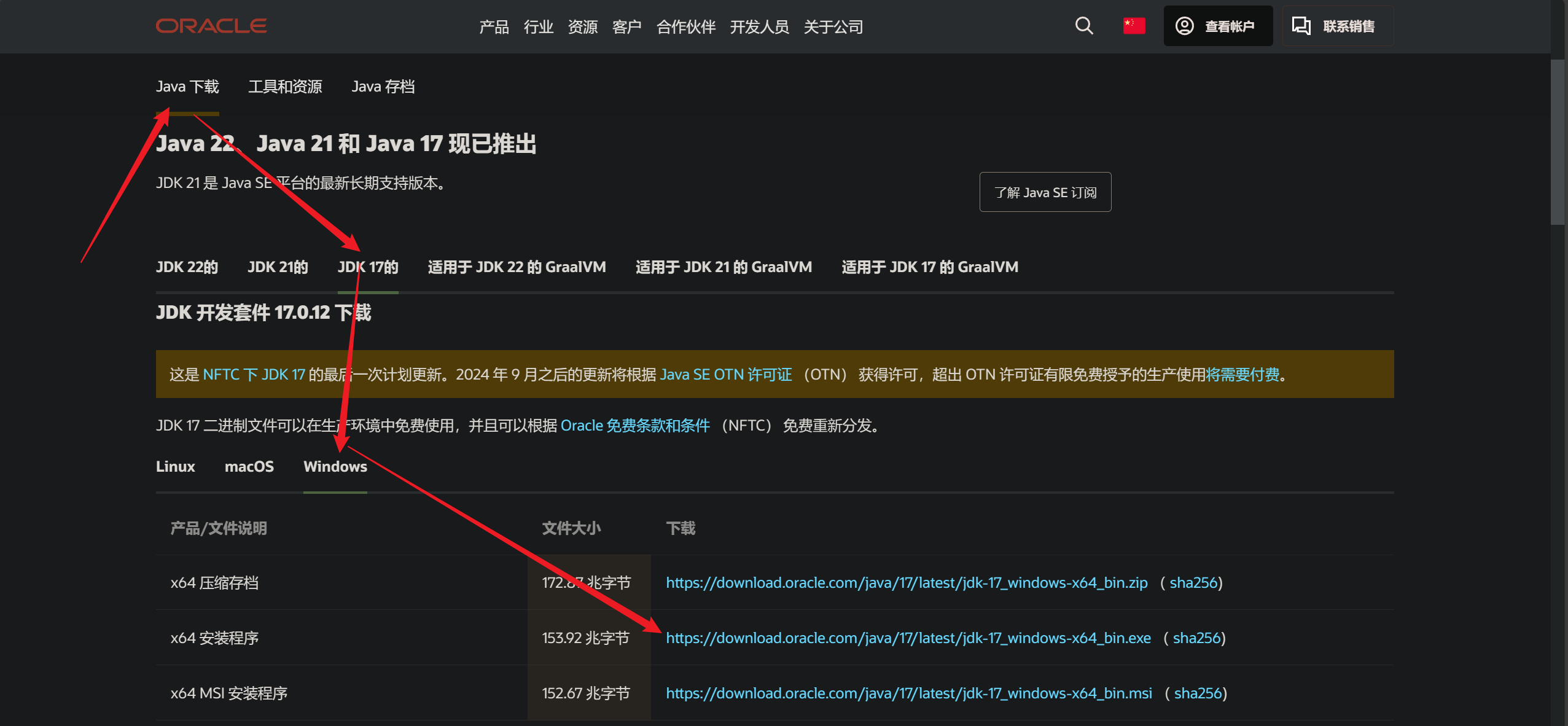1568x726 pixels.
Task: Open Oracle 免费条款和条件 link
Action: click(x=635, y=425)
